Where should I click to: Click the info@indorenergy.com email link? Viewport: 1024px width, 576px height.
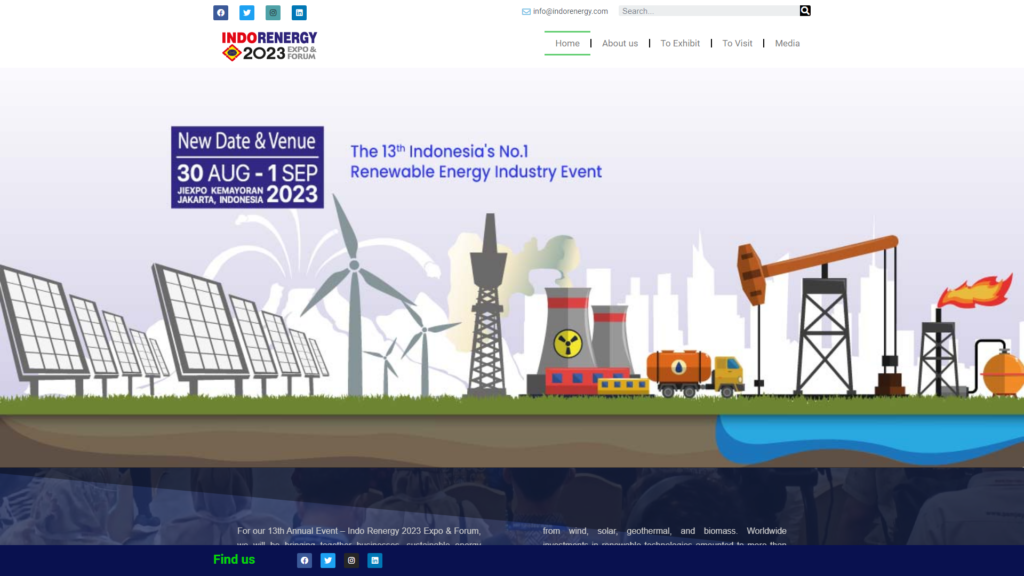point(570,11)
